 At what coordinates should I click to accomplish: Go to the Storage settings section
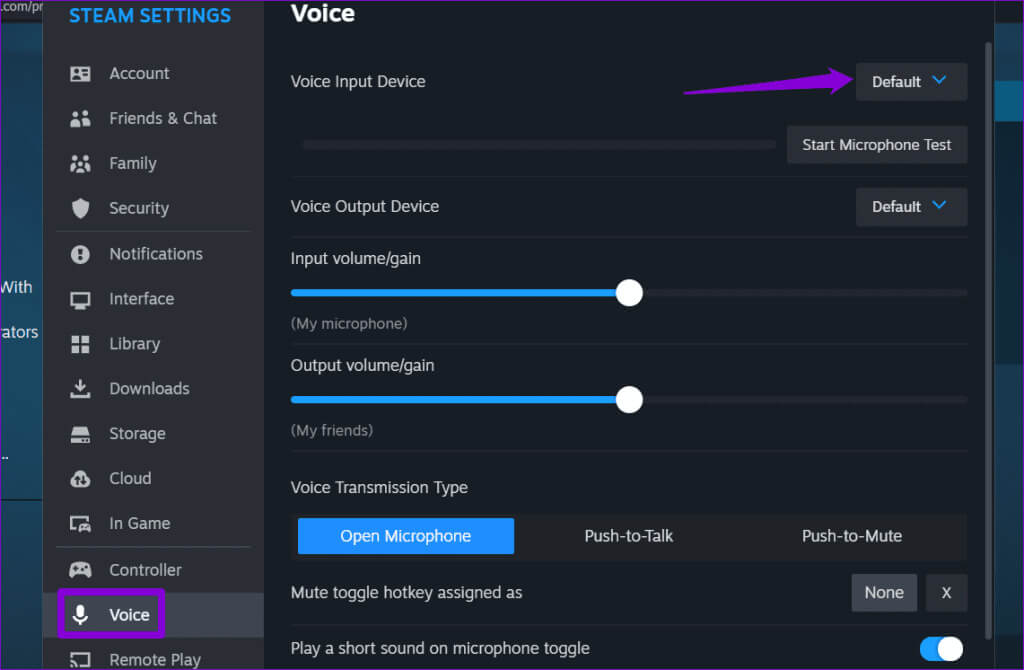click(137, 434)
